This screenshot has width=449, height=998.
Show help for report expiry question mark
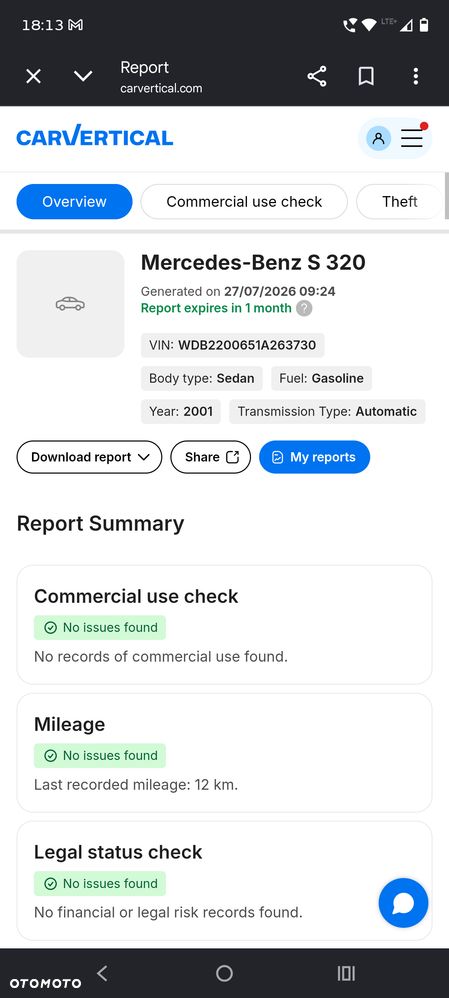304,309
